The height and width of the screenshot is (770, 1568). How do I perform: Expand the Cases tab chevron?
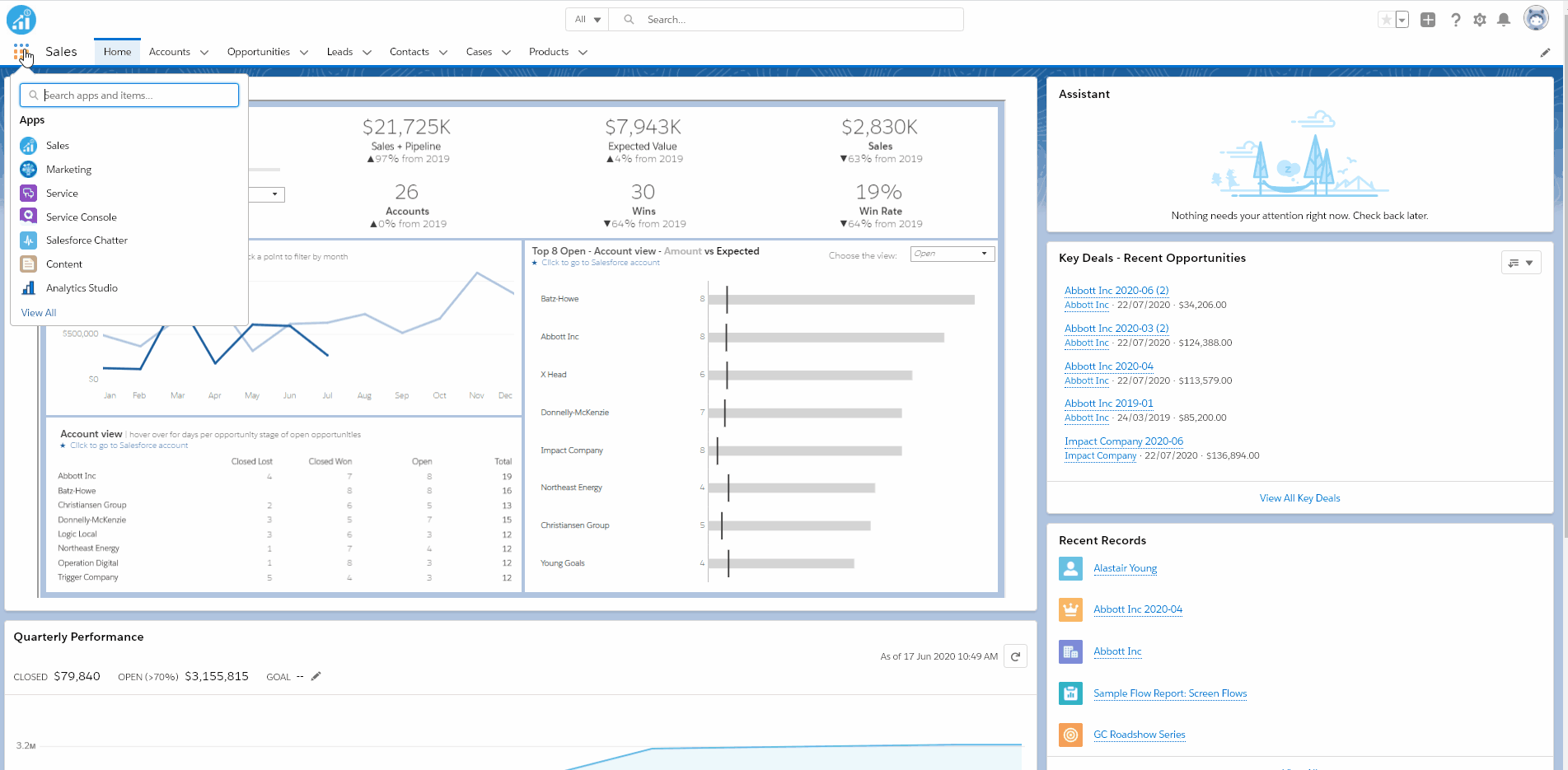click(506, 53)
